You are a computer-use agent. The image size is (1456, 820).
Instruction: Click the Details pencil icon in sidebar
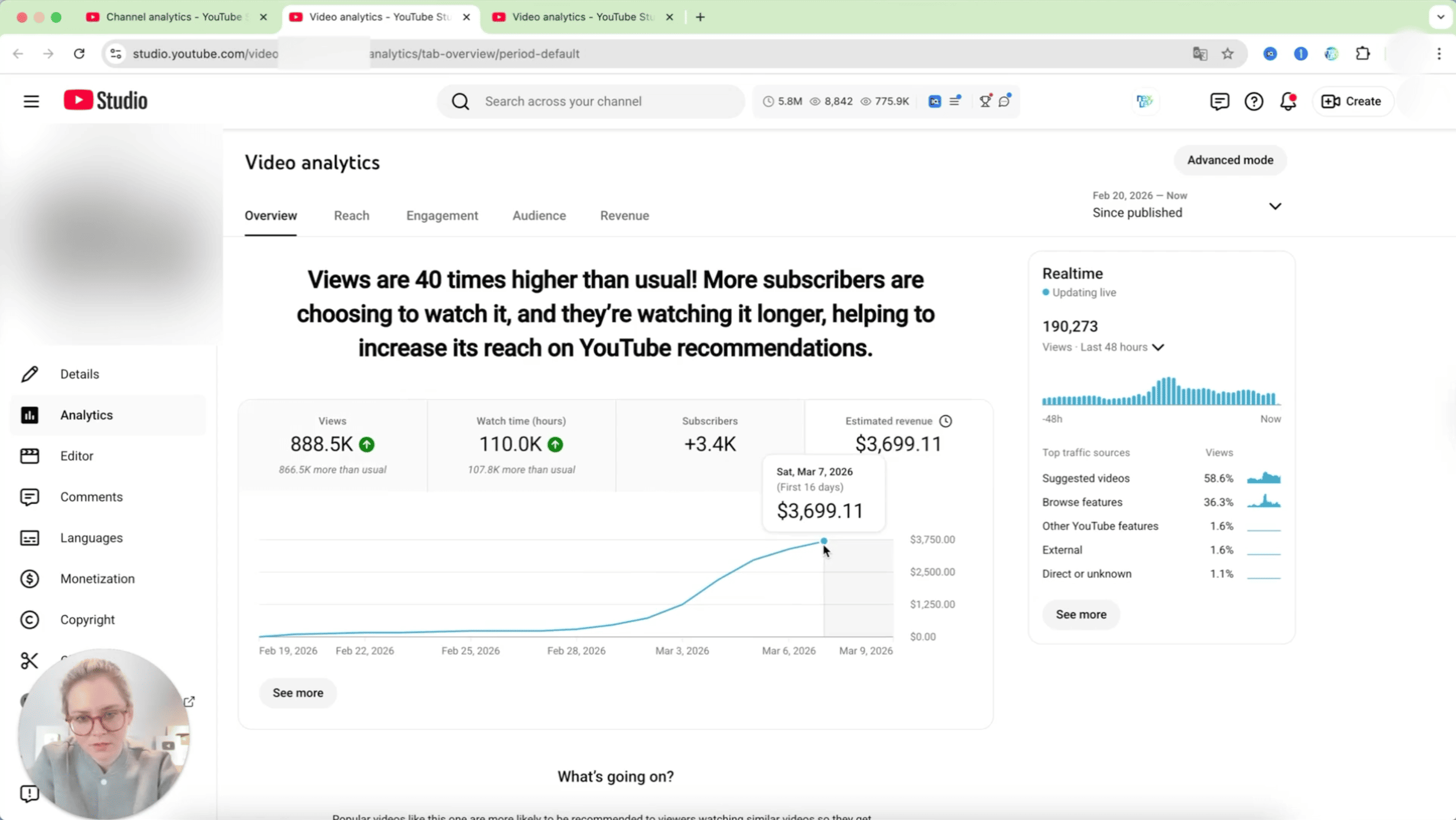point(29,374)
